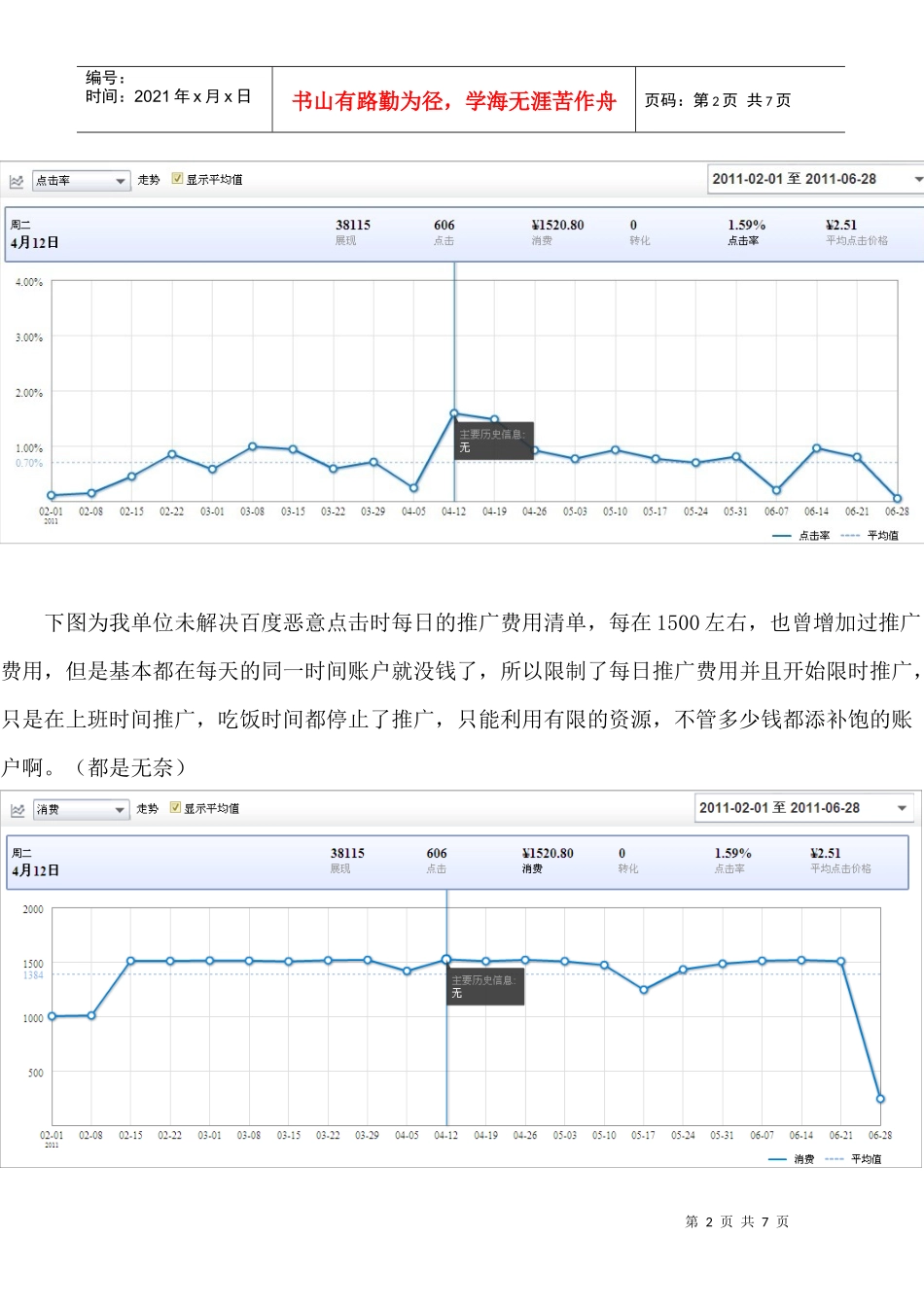Select the 点击 606 metric in the lower summary bar
The width and height of the screenshot is (924, 1307).
(x=437, y=861)
